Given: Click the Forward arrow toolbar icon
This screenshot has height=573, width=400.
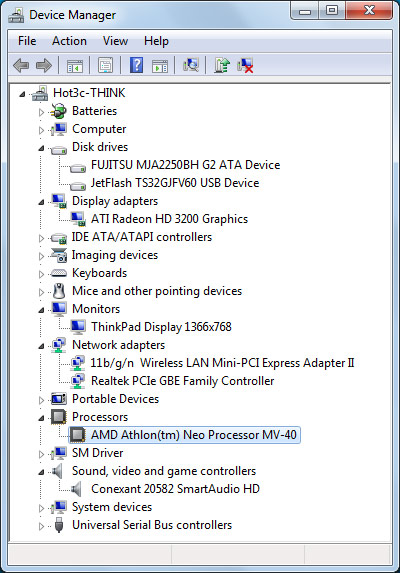Looking at the screenshot, I should (x=44, y=66).
